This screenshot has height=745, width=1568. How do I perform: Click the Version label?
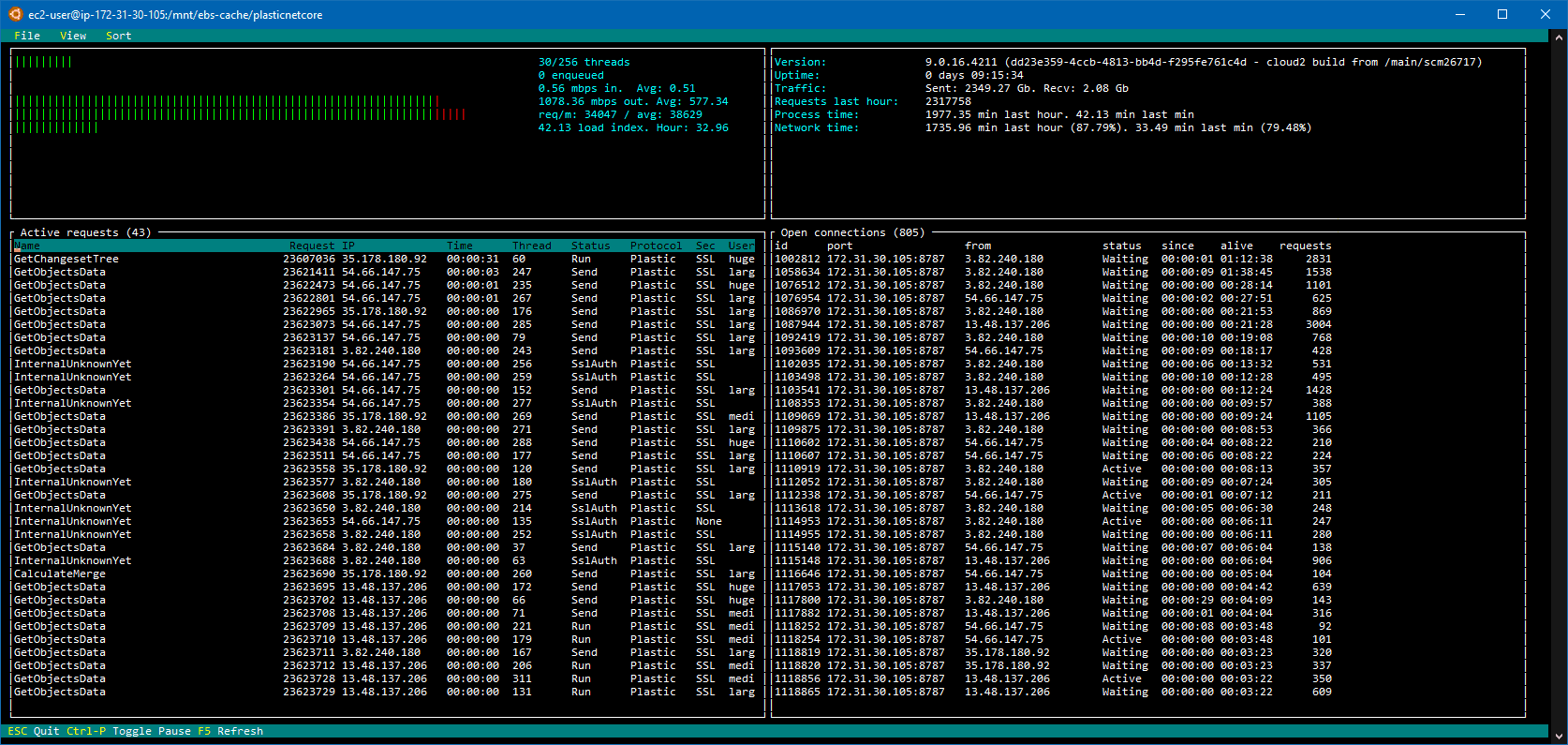(x=800, y=62)
